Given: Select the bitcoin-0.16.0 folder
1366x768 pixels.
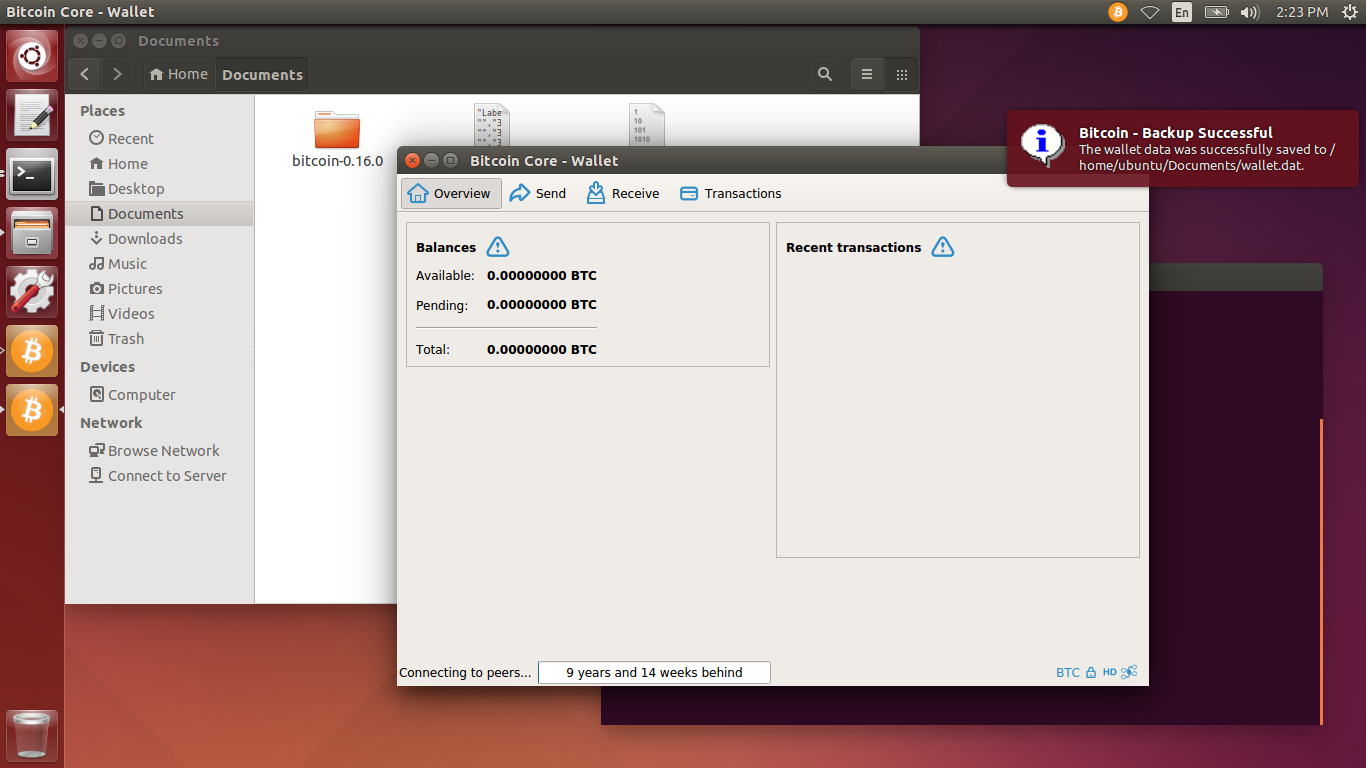Looking at the screenshot, I should [337, 139].
